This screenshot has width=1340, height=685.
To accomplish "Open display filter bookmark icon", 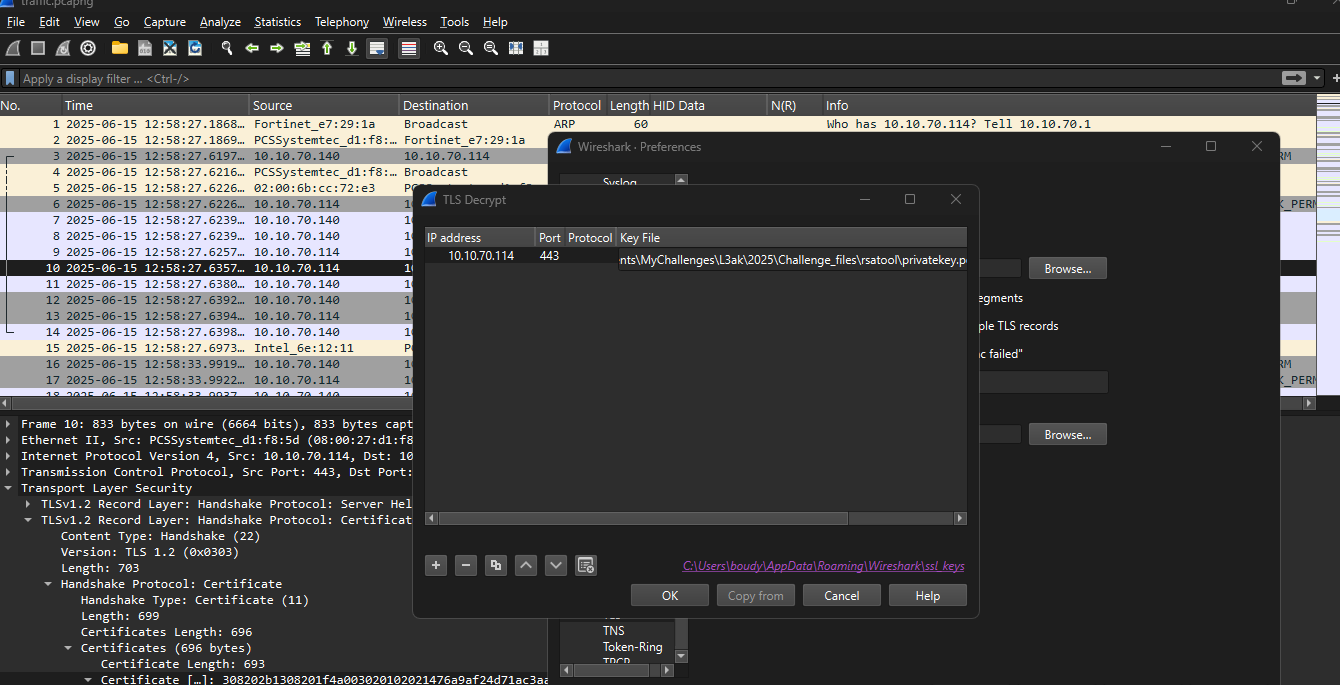I will [x=10, y=78].
